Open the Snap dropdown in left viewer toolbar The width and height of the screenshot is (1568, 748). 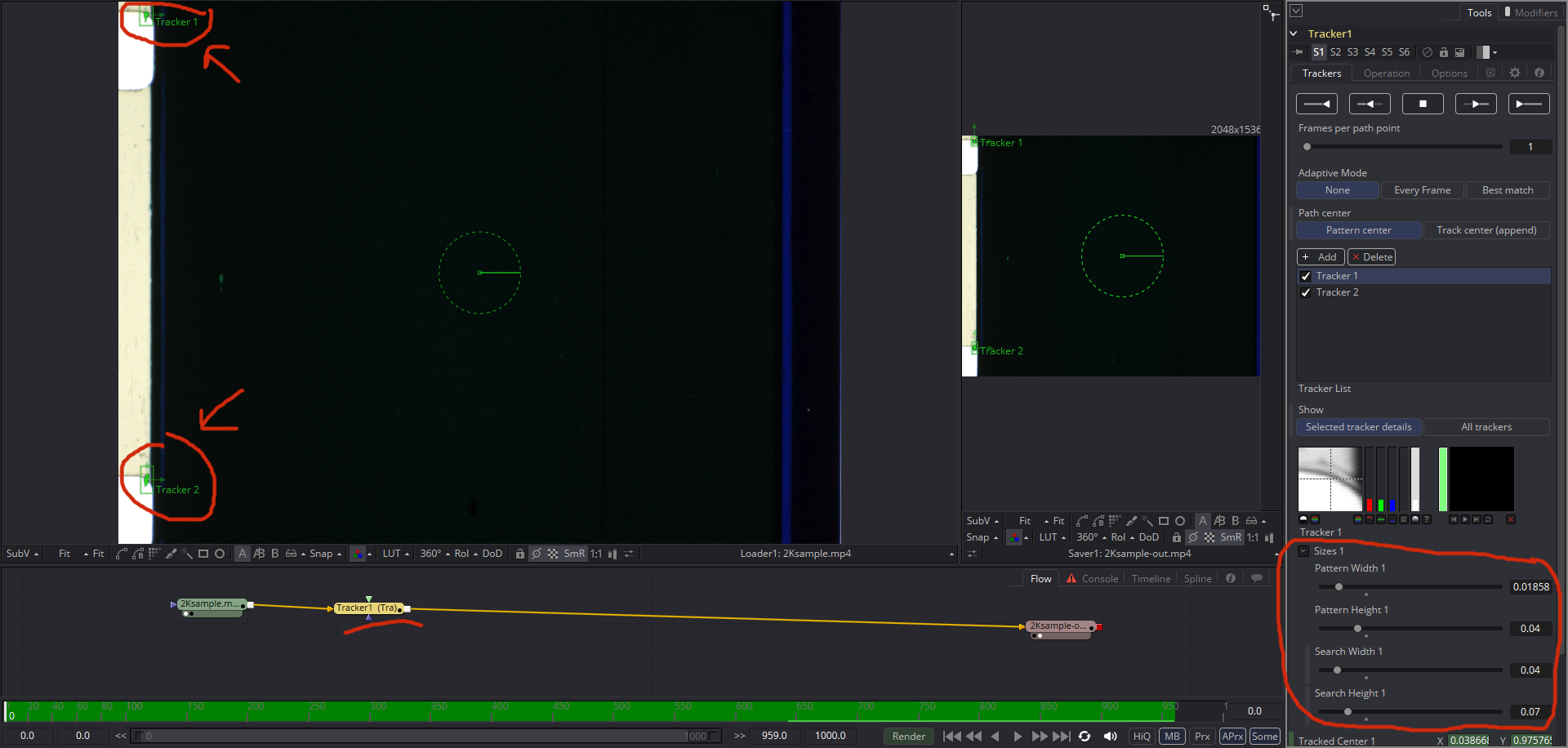(x=325, y=554)
